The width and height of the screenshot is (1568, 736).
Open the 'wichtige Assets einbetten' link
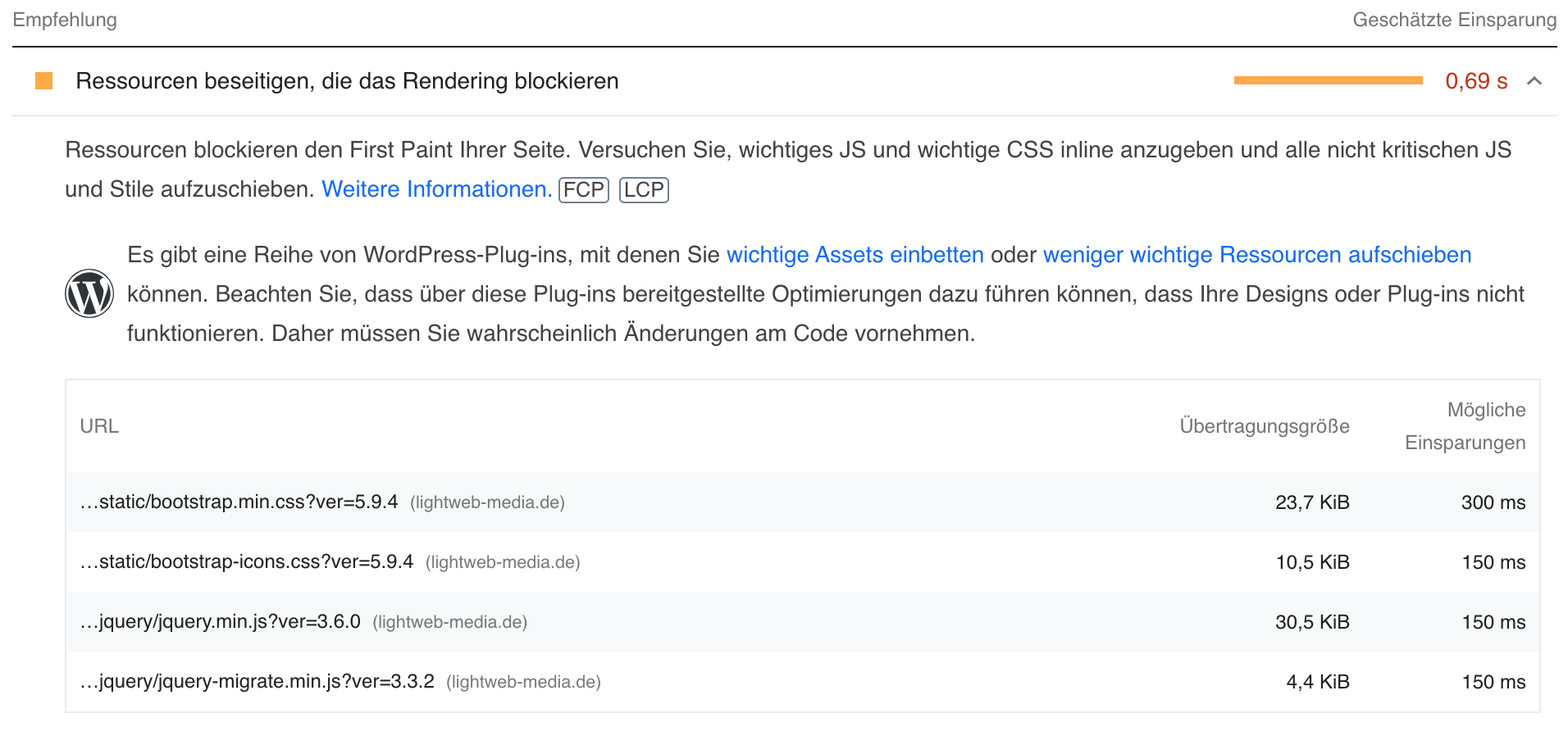coord(855,254)
